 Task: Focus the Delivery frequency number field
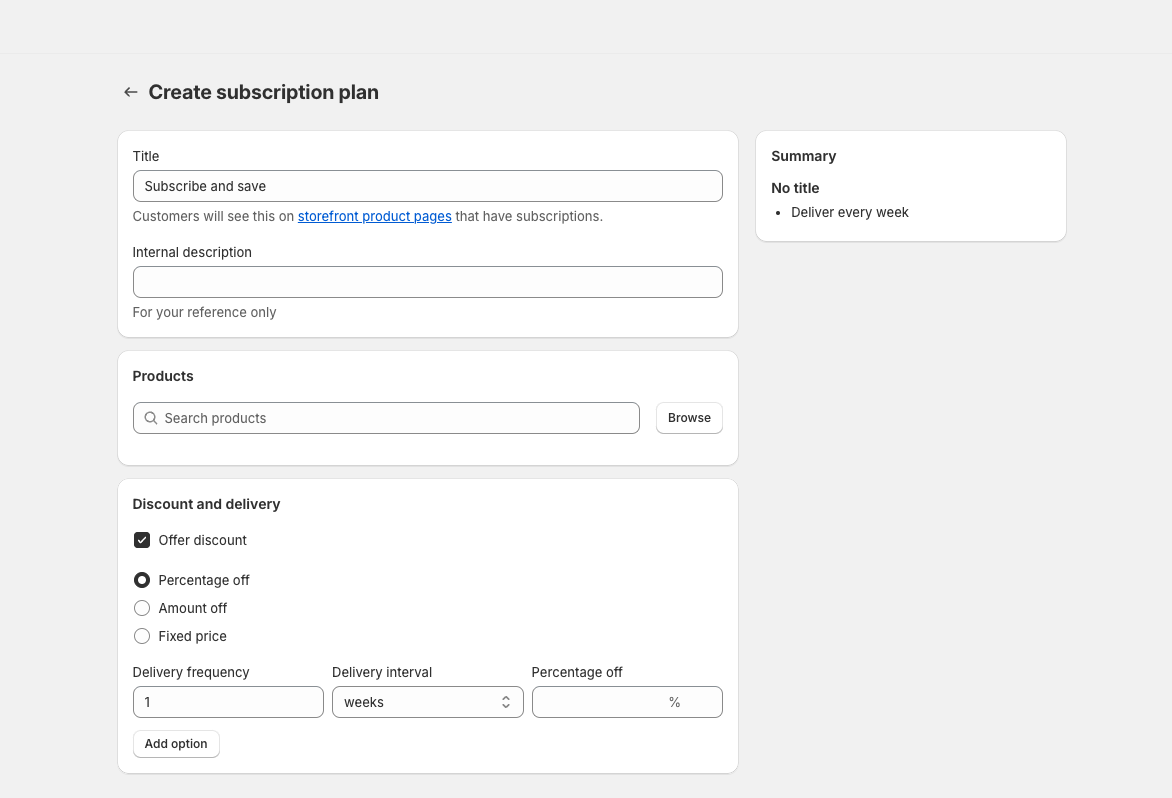pyautogui.click(x=228, y=702)
